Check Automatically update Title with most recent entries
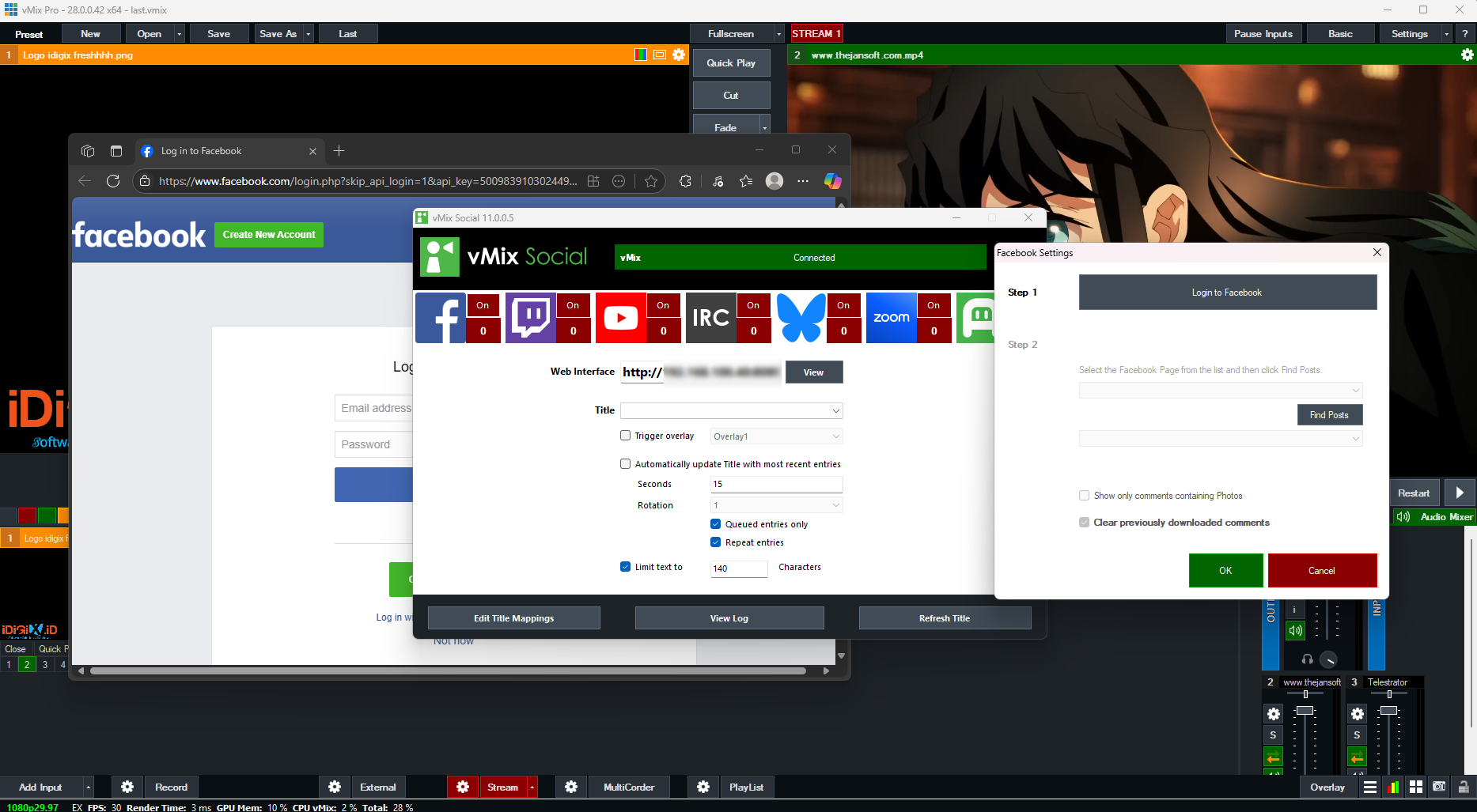The image size is (1477, 812). (x=626, y=464)
